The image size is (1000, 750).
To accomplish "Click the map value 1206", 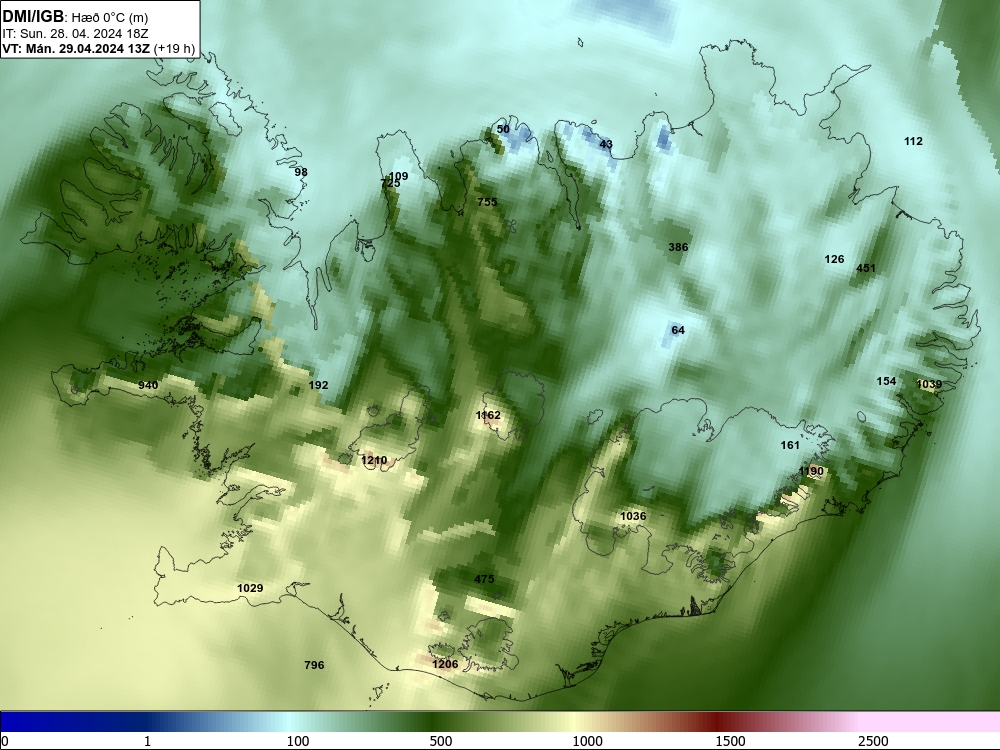I will click(445, 665).
